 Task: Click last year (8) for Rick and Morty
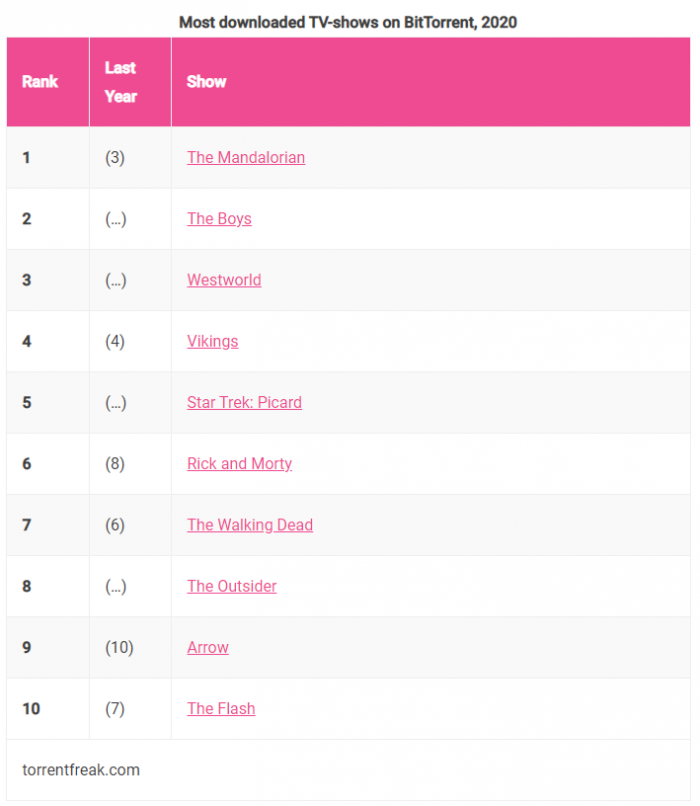coord(115,463)
